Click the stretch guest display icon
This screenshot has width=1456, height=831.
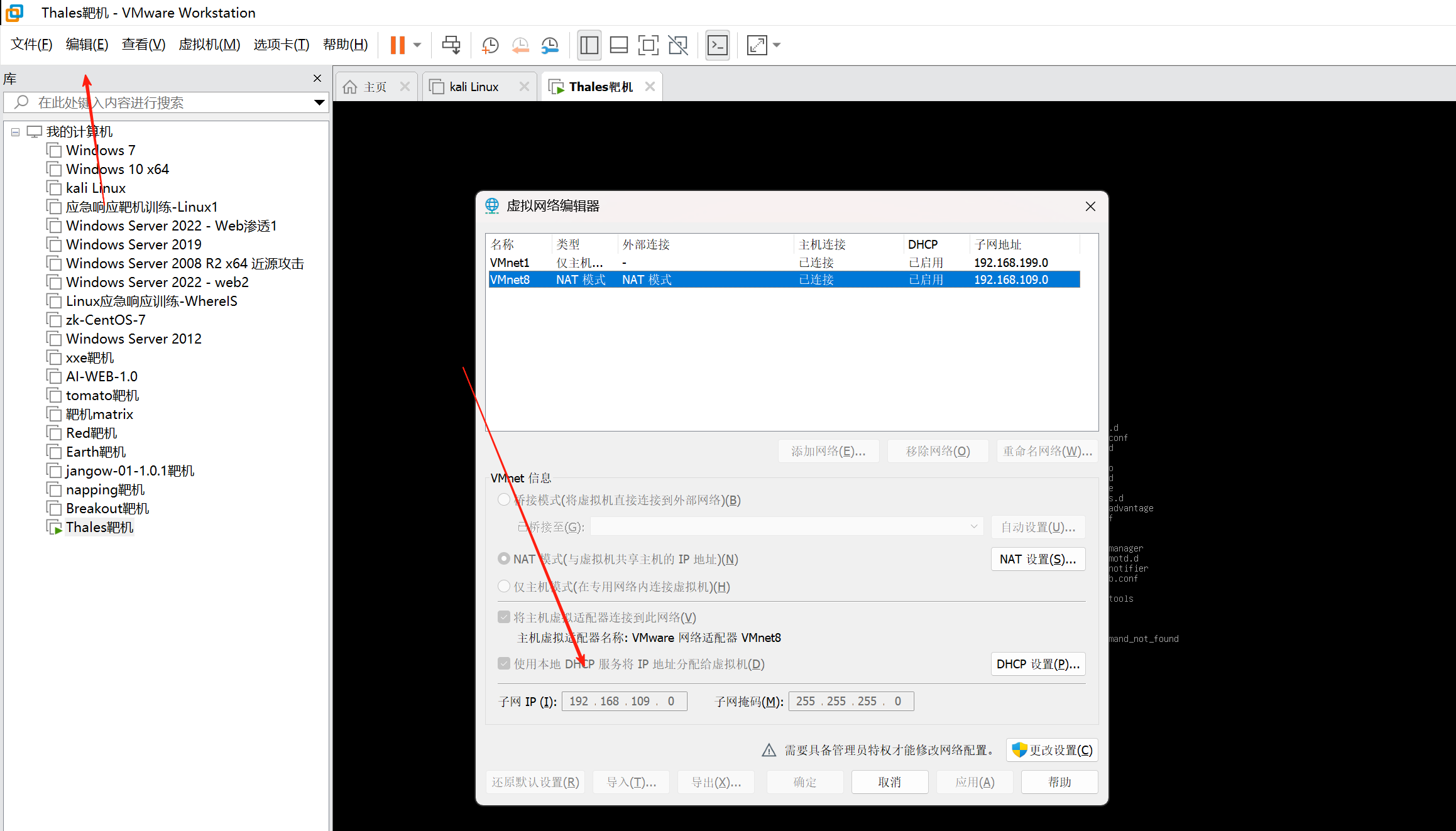757,45
